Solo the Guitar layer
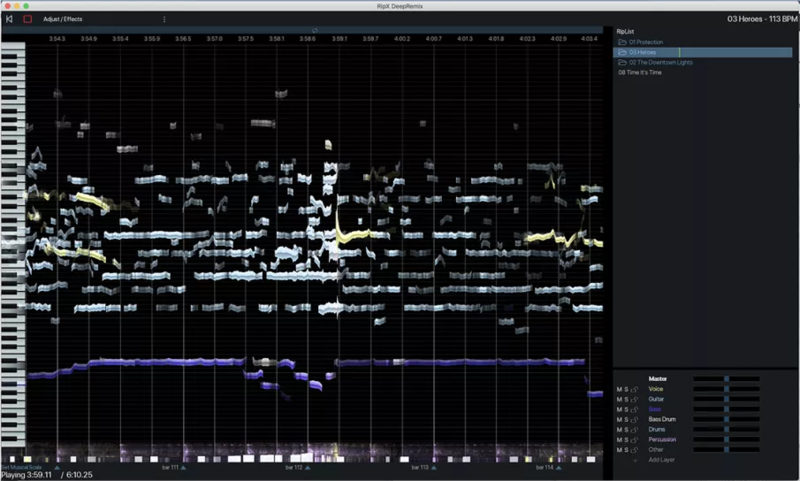 pyautogui.click(x=627, y=399)
